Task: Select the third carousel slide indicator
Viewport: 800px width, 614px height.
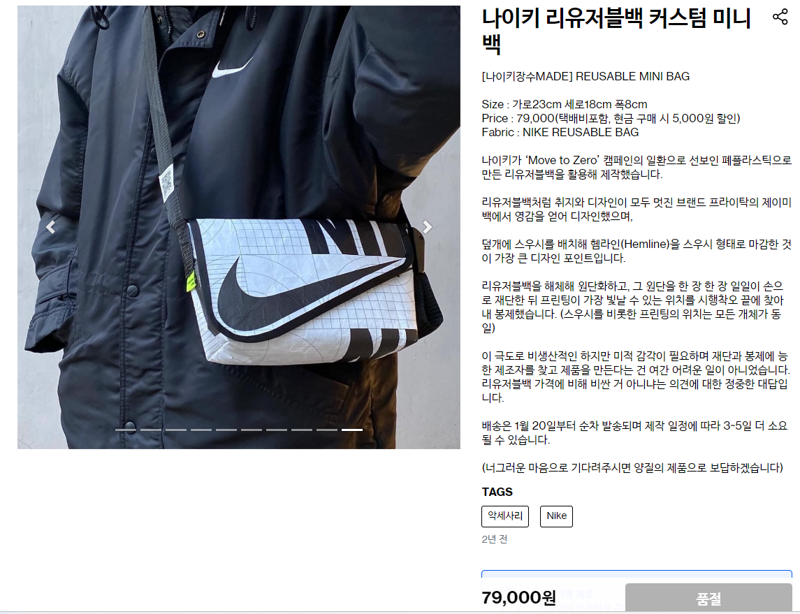Action: click(x=176, y=430)
